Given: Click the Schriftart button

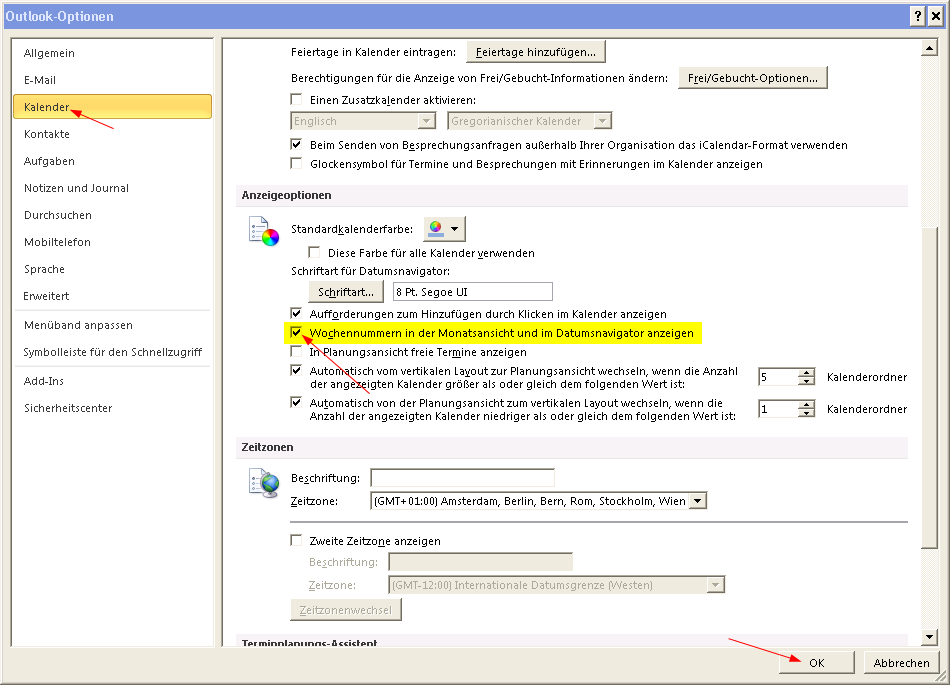Looking at the screenshot, I should (x=346, y=292).
